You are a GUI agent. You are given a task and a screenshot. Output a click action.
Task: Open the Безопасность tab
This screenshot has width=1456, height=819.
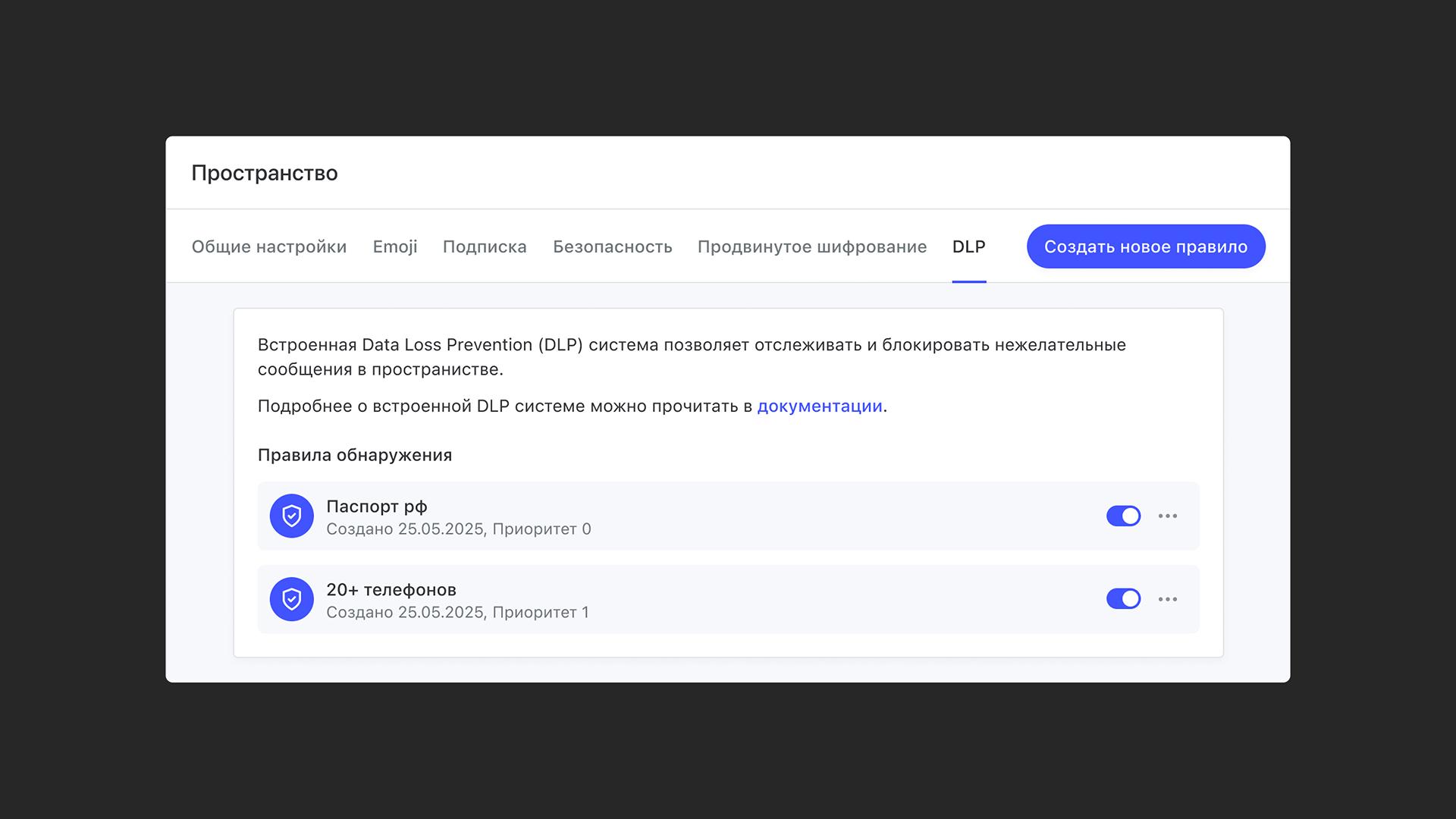pos(612,246)
